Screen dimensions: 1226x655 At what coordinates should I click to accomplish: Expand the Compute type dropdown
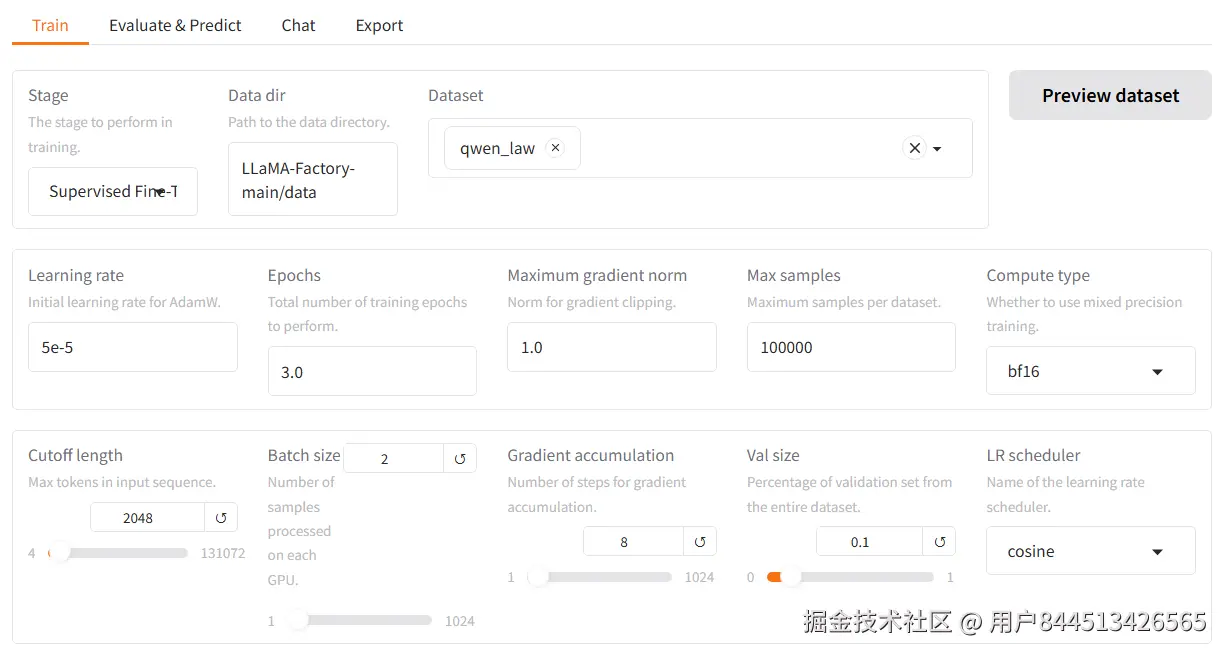(x=1091, y=371)
